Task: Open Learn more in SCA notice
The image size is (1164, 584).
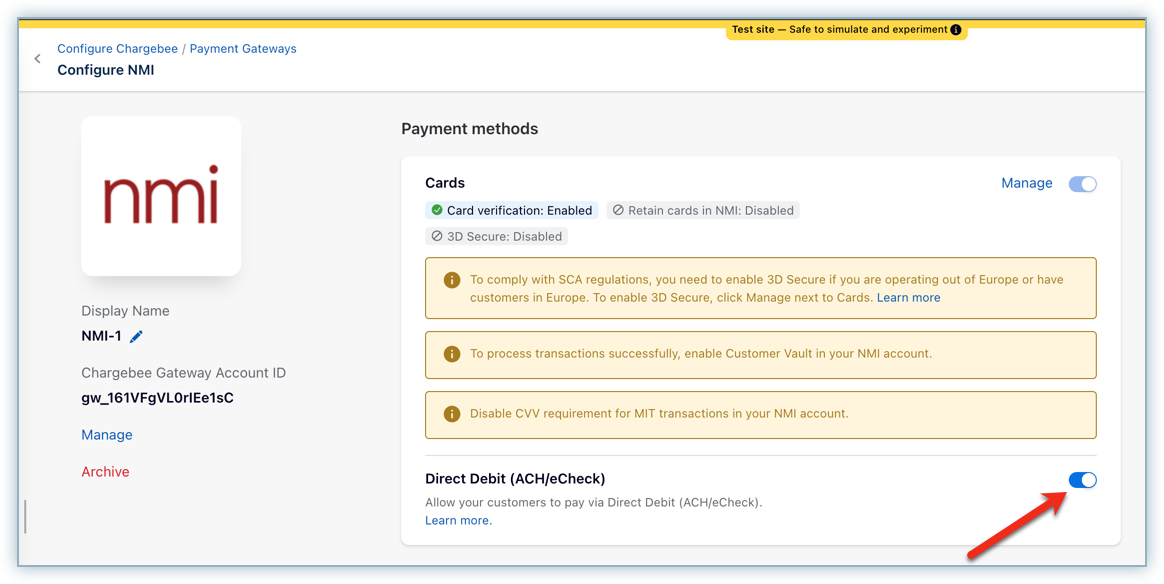Action: (909, 298)
